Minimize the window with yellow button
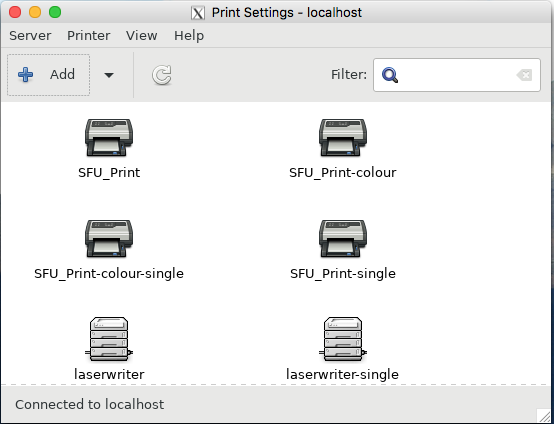The height and width of the screenshot is (424, 554). (35, 12)
